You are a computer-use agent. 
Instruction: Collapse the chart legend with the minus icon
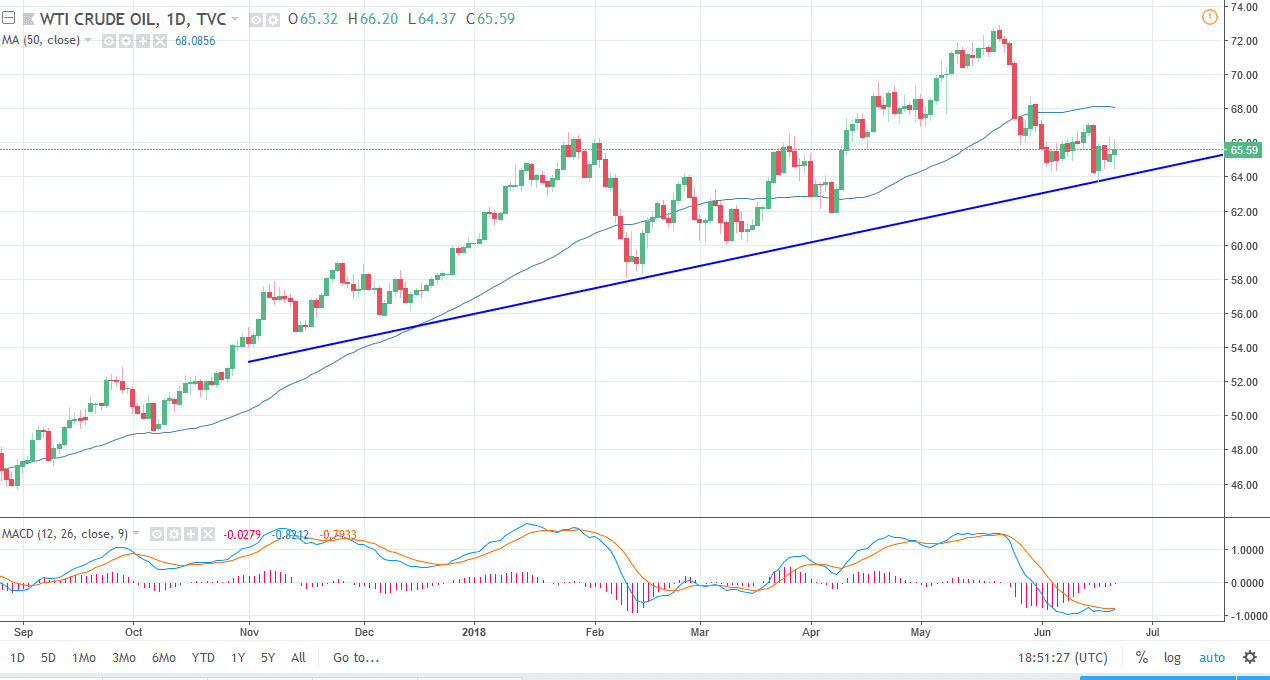[8, 17]
